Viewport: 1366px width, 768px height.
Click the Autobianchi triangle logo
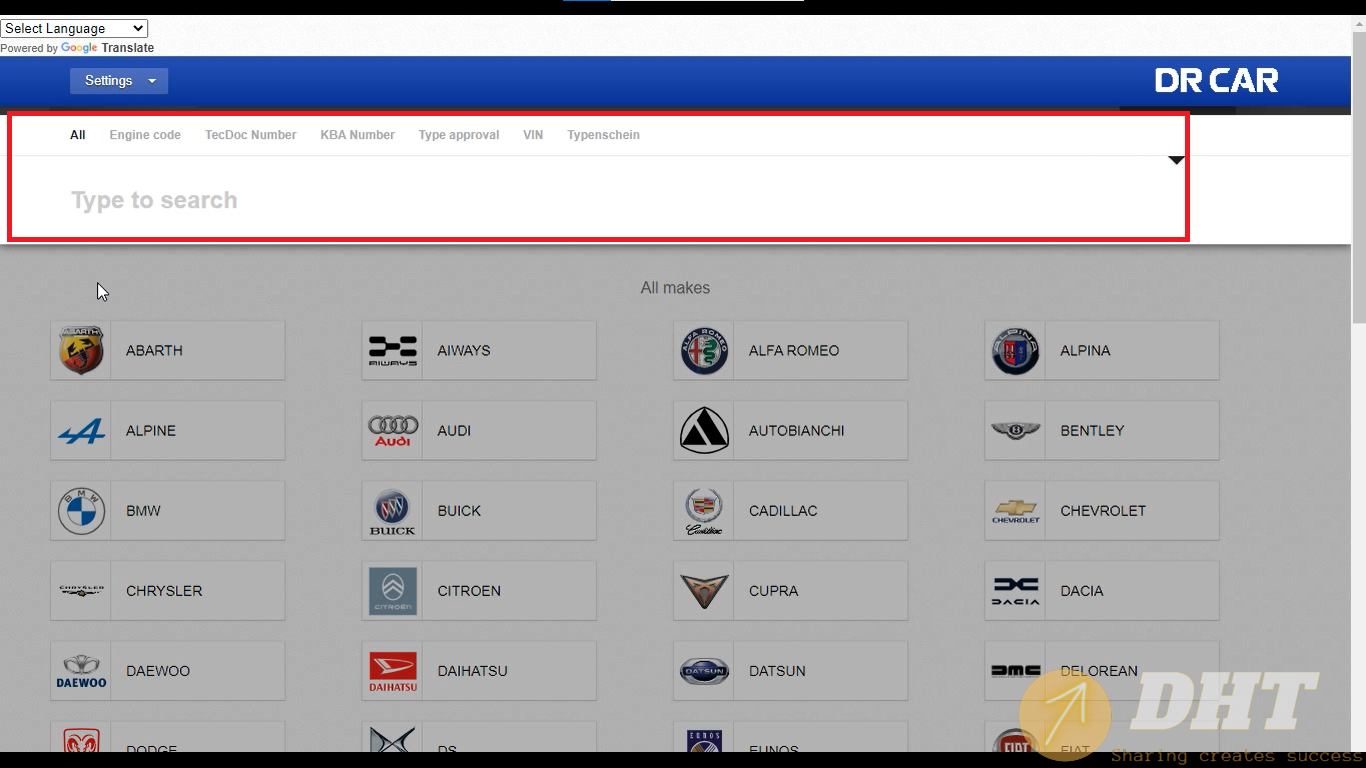pos(704,431)
